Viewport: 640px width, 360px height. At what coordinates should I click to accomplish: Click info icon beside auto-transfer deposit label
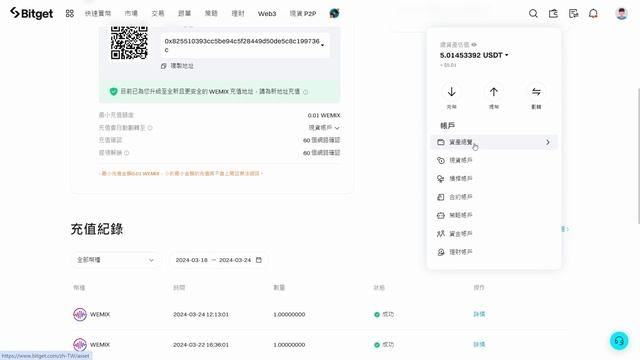point(150,128)
